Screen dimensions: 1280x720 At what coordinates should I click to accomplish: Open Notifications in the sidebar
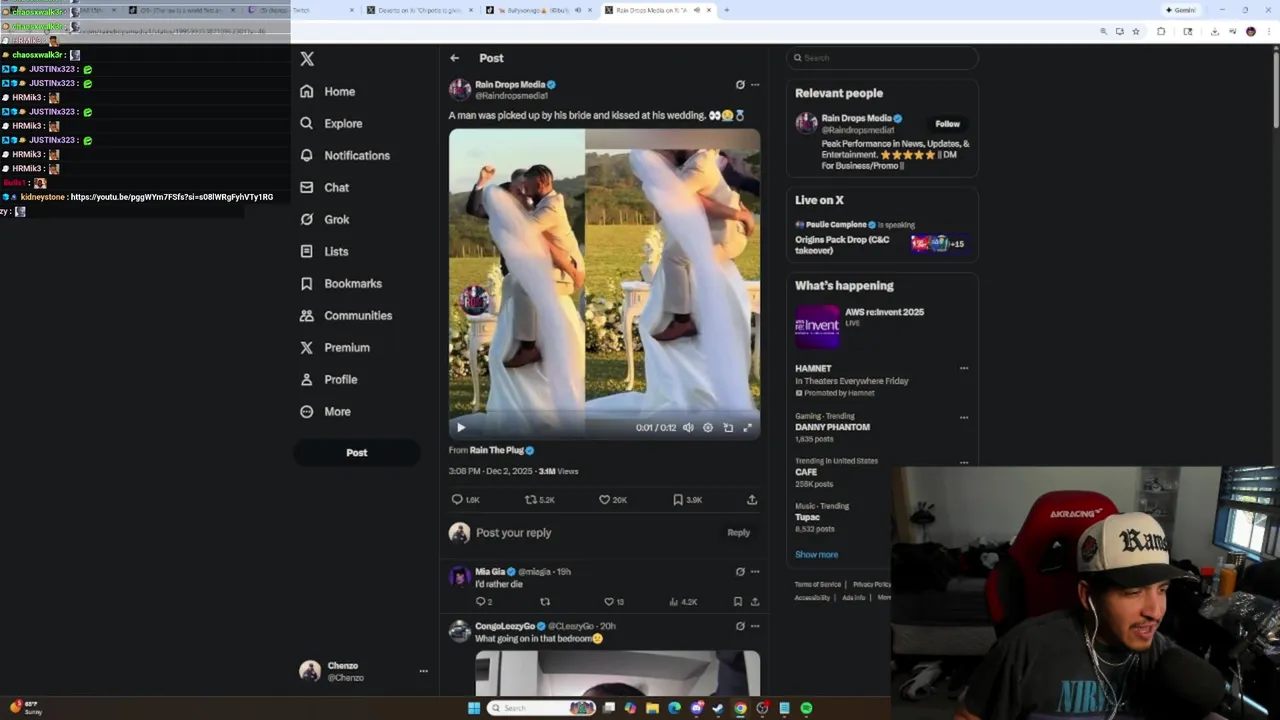[x=345, y=155]
